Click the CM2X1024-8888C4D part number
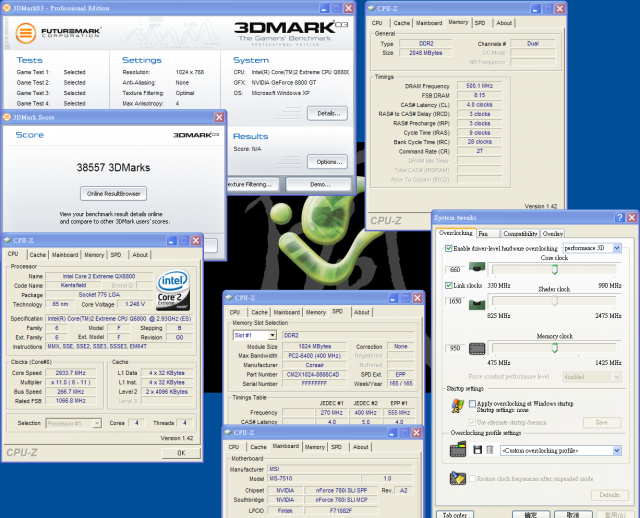This screenshot has width=640, height=518. point(314,374)
